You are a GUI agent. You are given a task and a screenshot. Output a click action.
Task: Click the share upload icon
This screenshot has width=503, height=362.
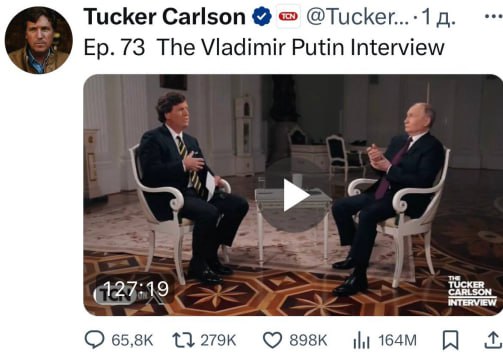click(x=494, y=340)
